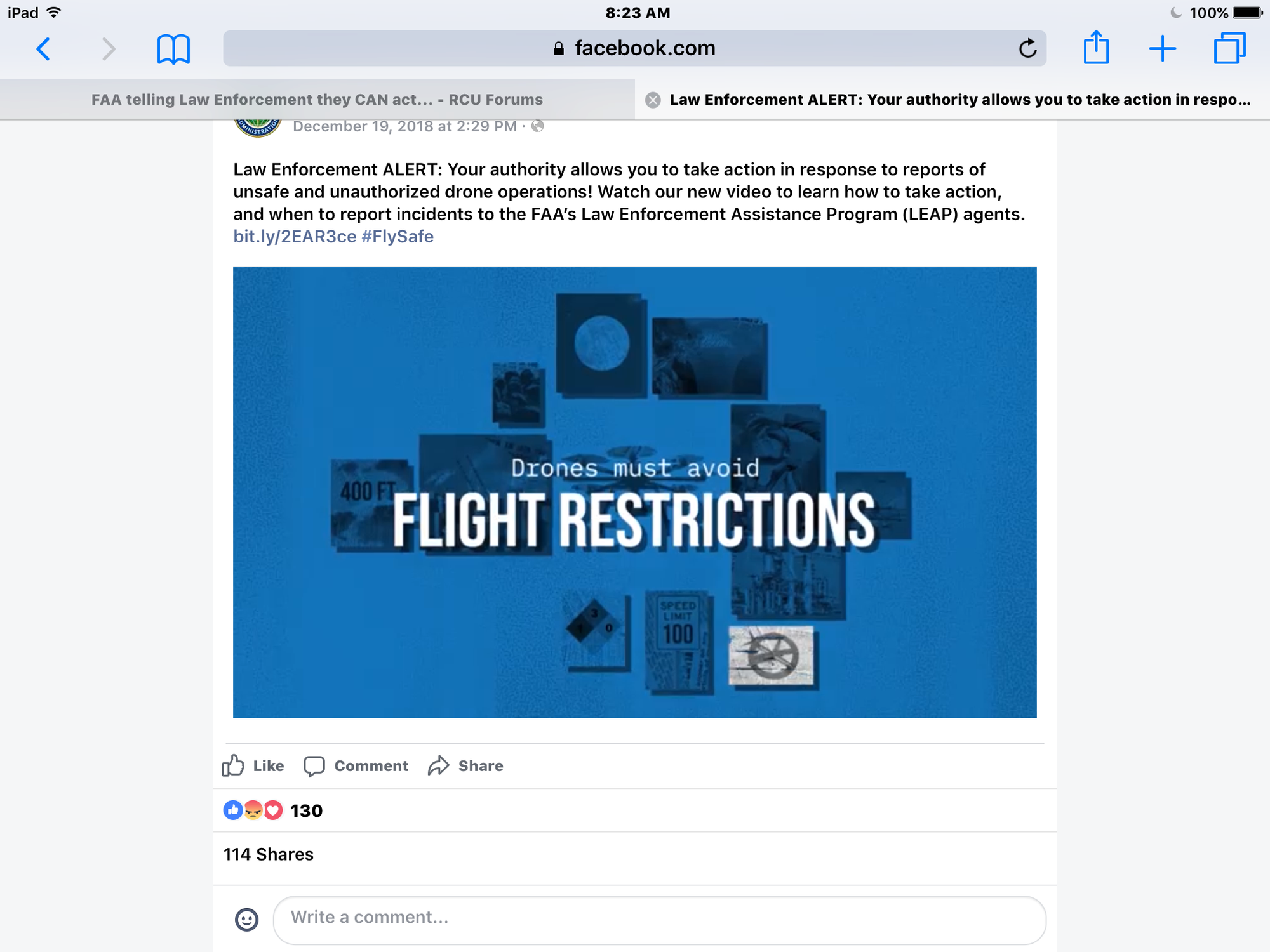This screenshot has height=952, width=1270.
Task: Open the Safari share sheet icon
Action: coord(1096,48)
